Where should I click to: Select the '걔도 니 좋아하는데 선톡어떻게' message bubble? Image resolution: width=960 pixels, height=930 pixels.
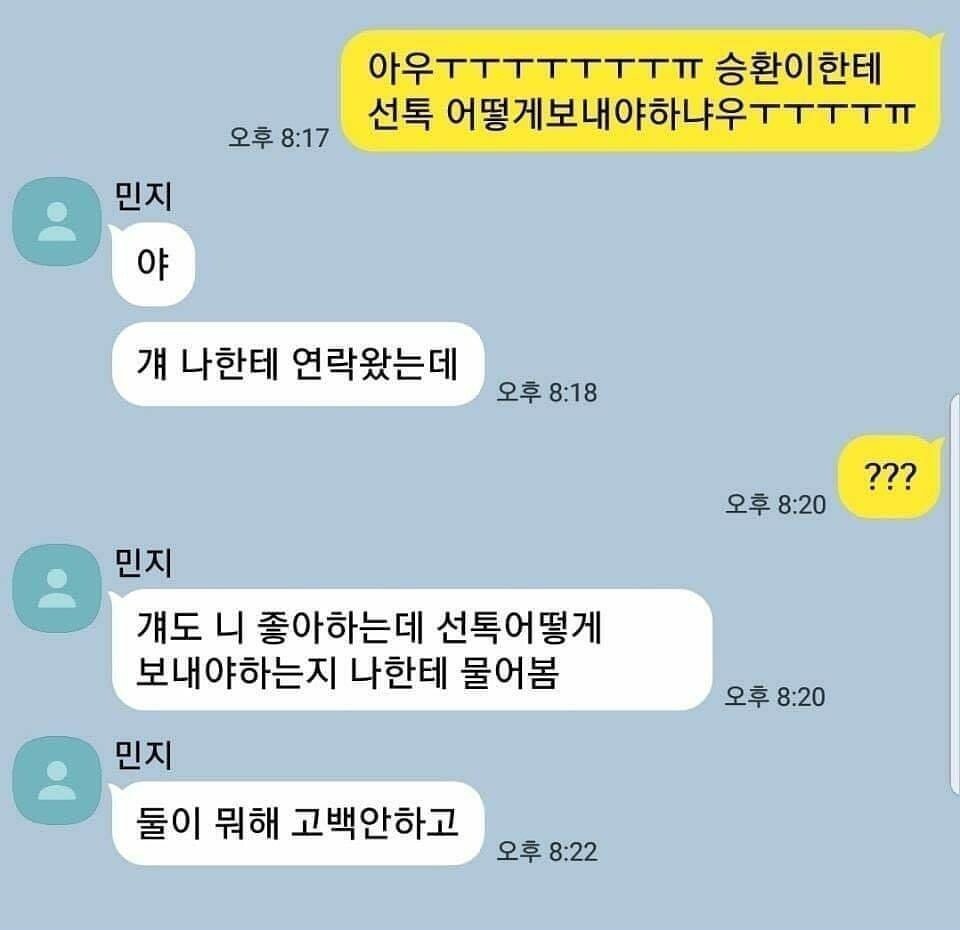(411, 650)
